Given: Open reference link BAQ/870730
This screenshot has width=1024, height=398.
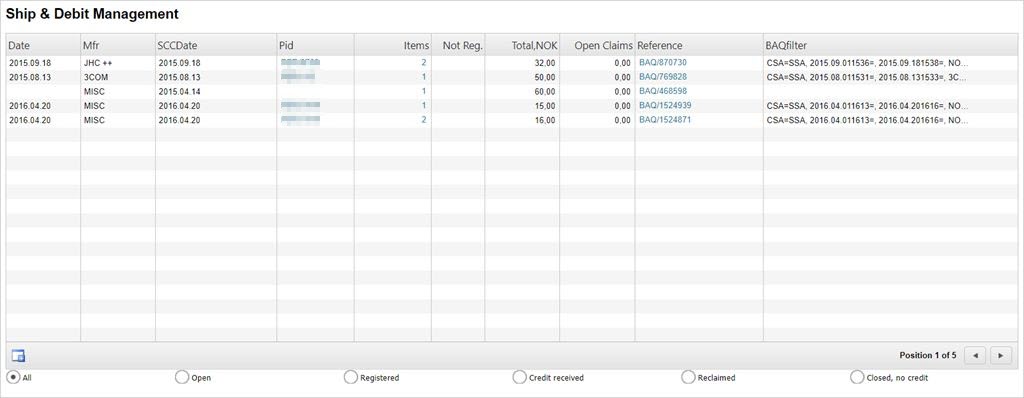Looking at the screenshot, I should (663, 62).
